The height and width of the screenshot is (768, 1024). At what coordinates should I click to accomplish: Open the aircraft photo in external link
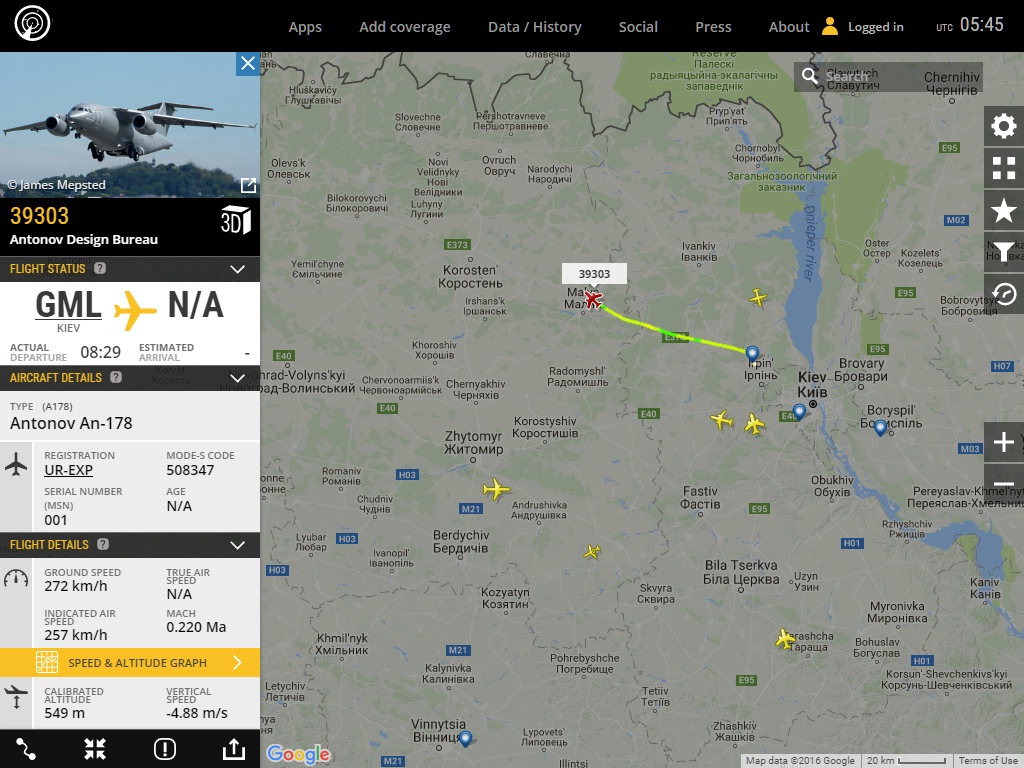tap(248, 185)
